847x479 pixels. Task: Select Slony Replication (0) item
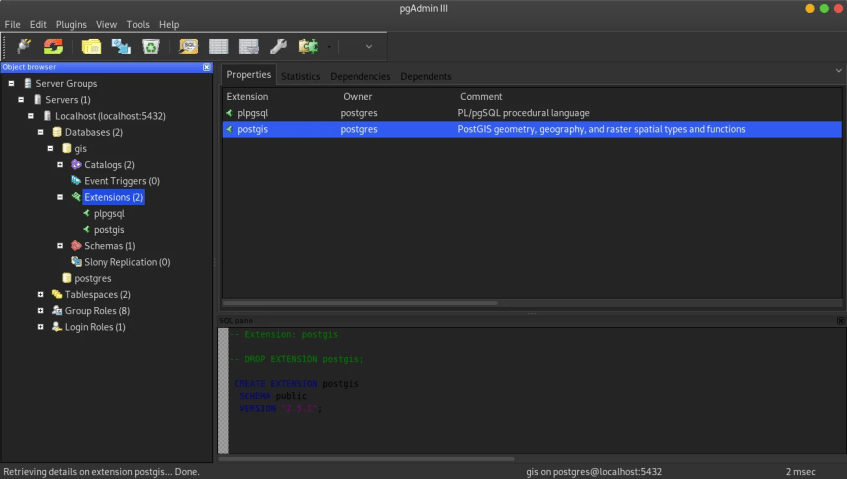[x=127, y=262]
